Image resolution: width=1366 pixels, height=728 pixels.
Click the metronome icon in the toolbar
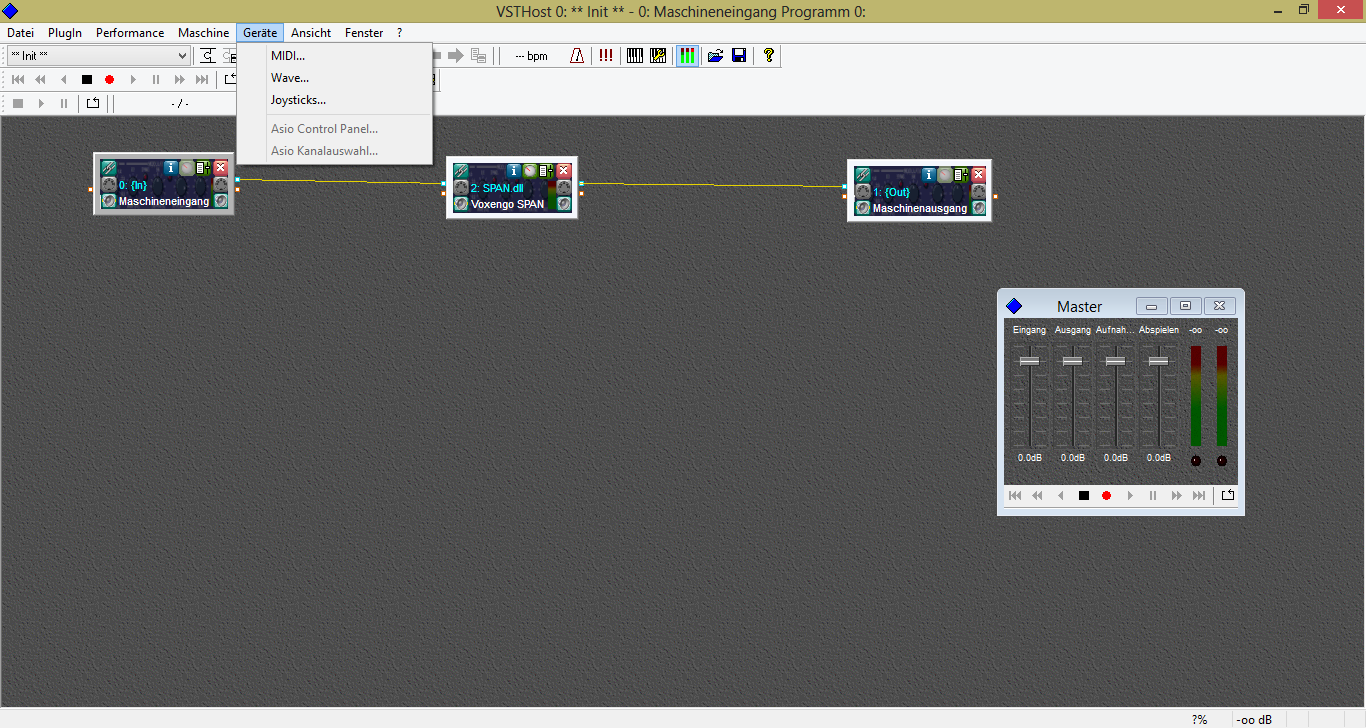click(577, 56)
